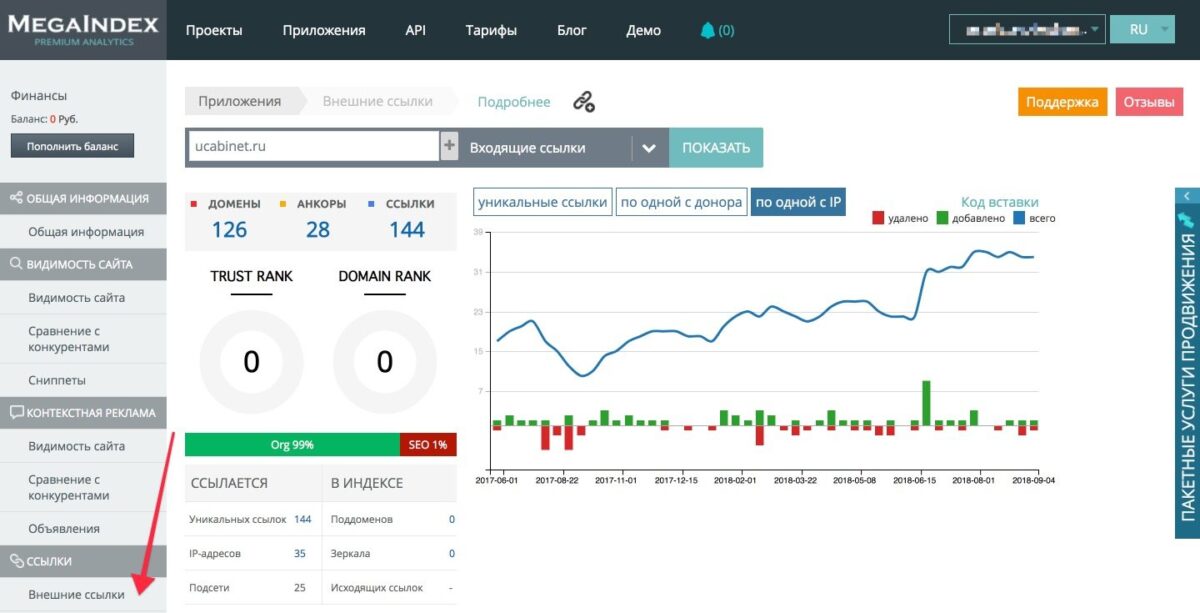The height and width of the screenshot is (613, 1200).
Task: Go to the API menu item
Action: click(x=415, y=30)
